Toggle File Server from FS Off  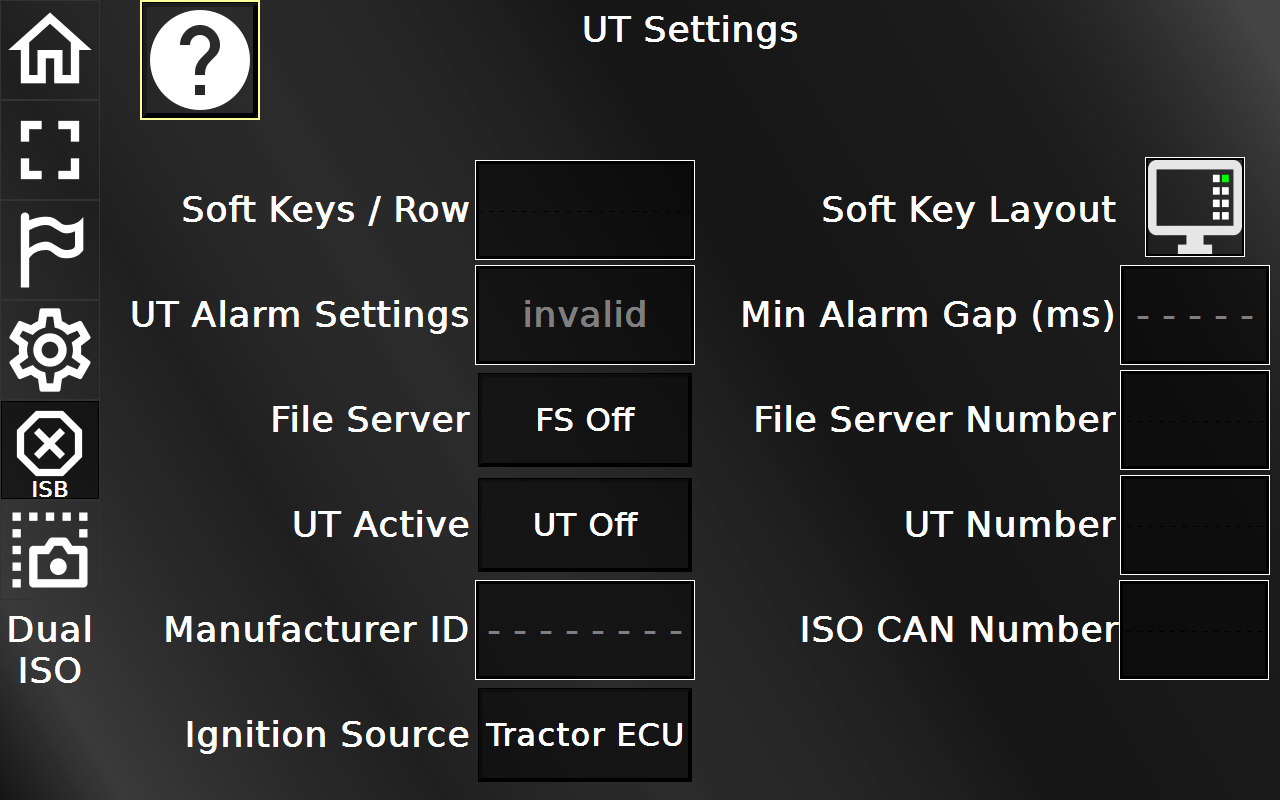[584, 419]
